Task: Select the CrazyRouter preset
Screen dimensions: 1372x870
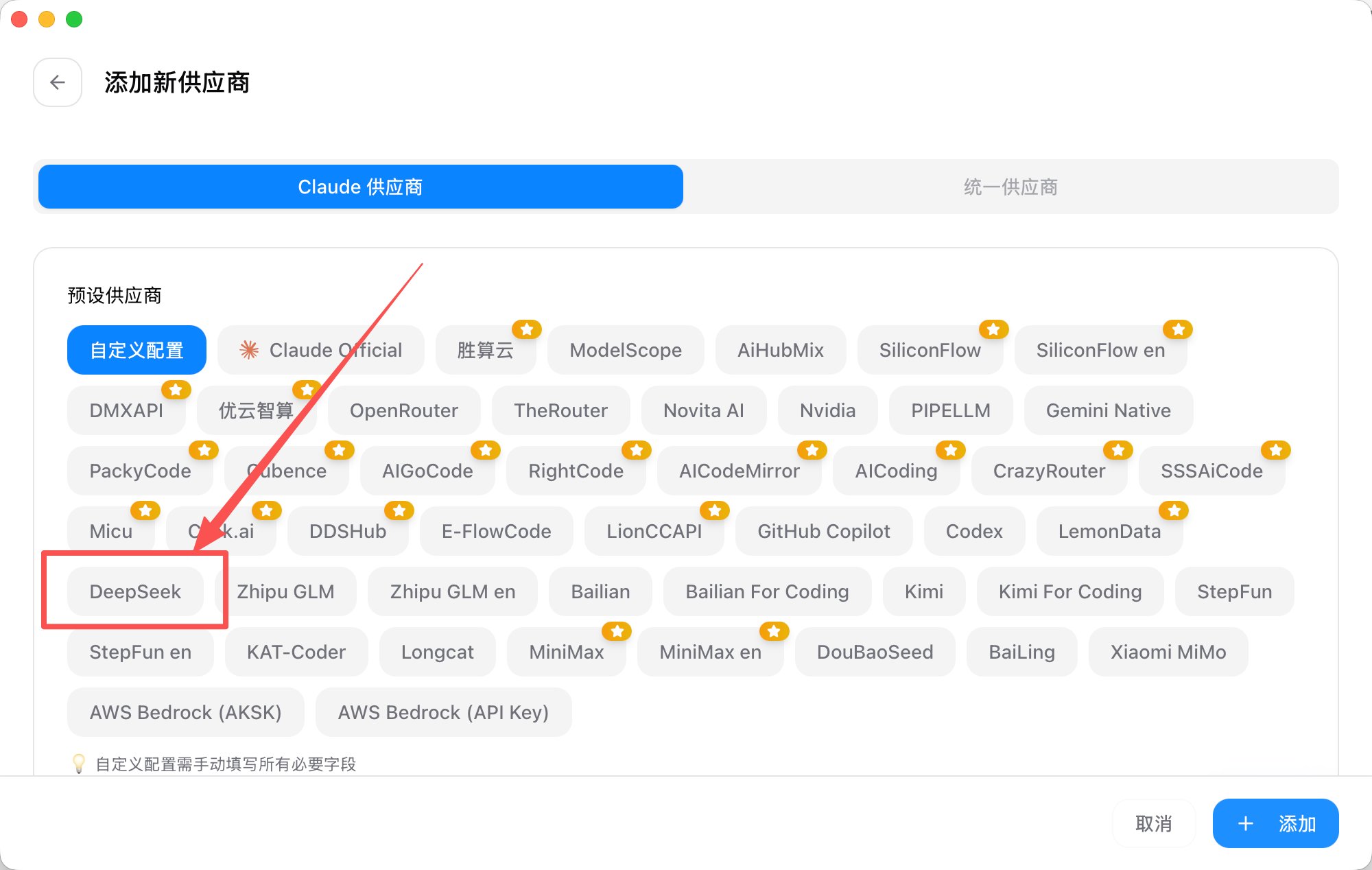Action: point(1050,471)
